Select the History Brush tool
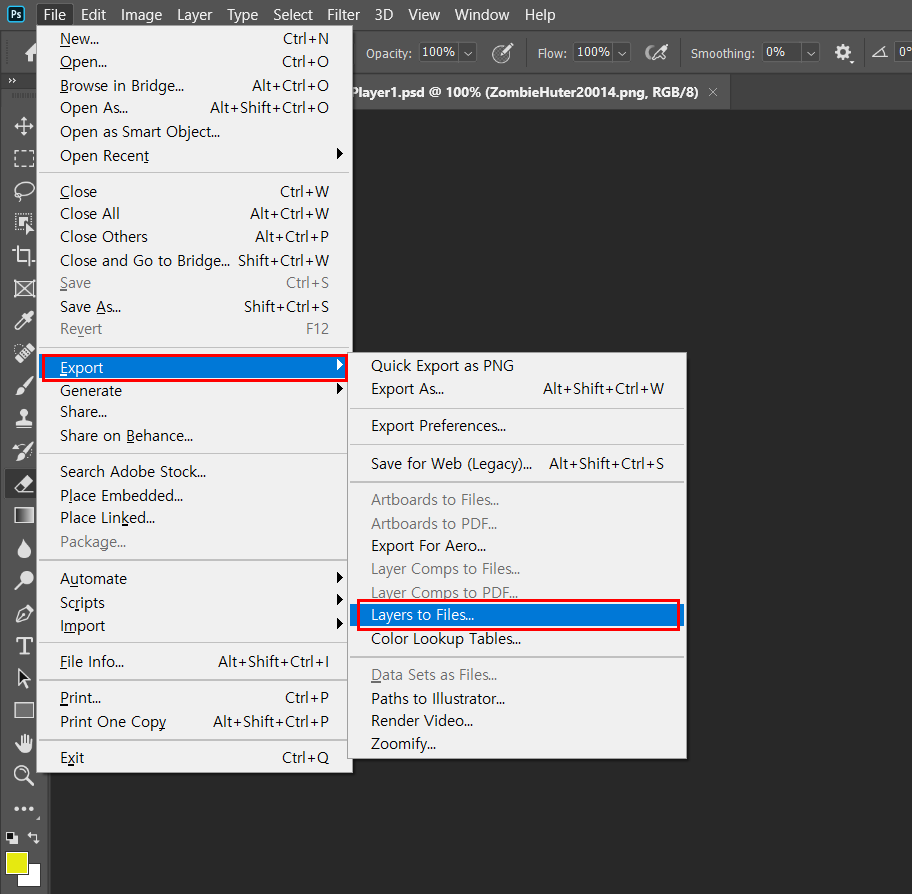912x894 pixels. (x=23, y=451)
